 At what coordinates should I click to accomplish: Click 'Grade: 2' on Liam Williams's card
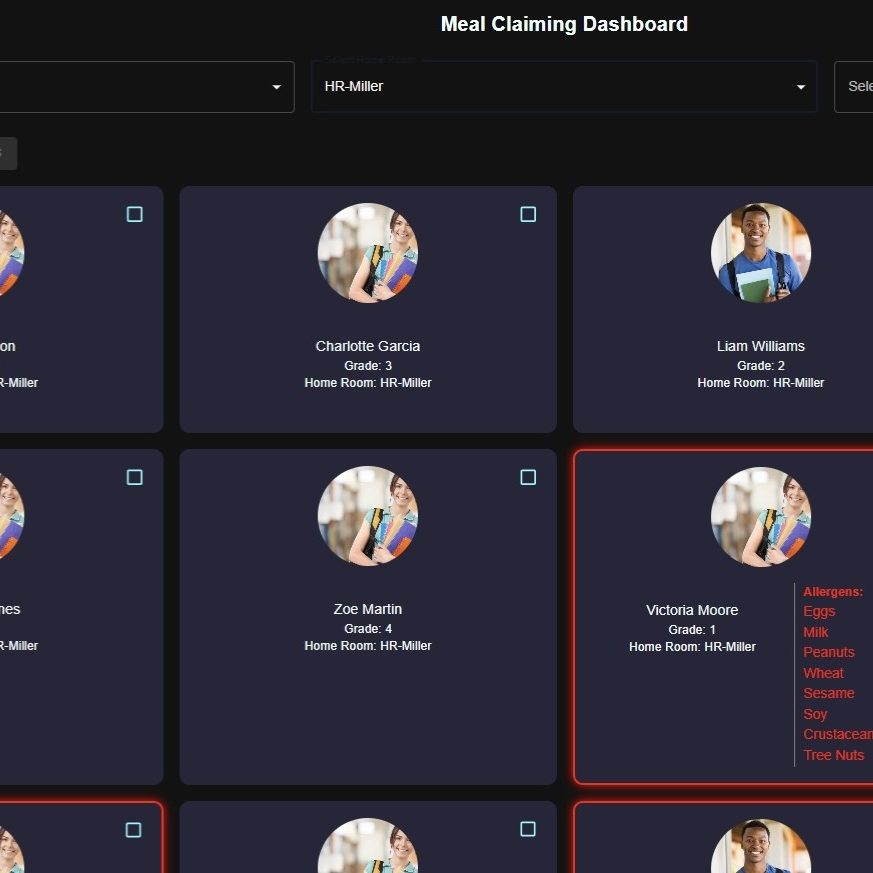pyautogui.click(x=761, y=366)
